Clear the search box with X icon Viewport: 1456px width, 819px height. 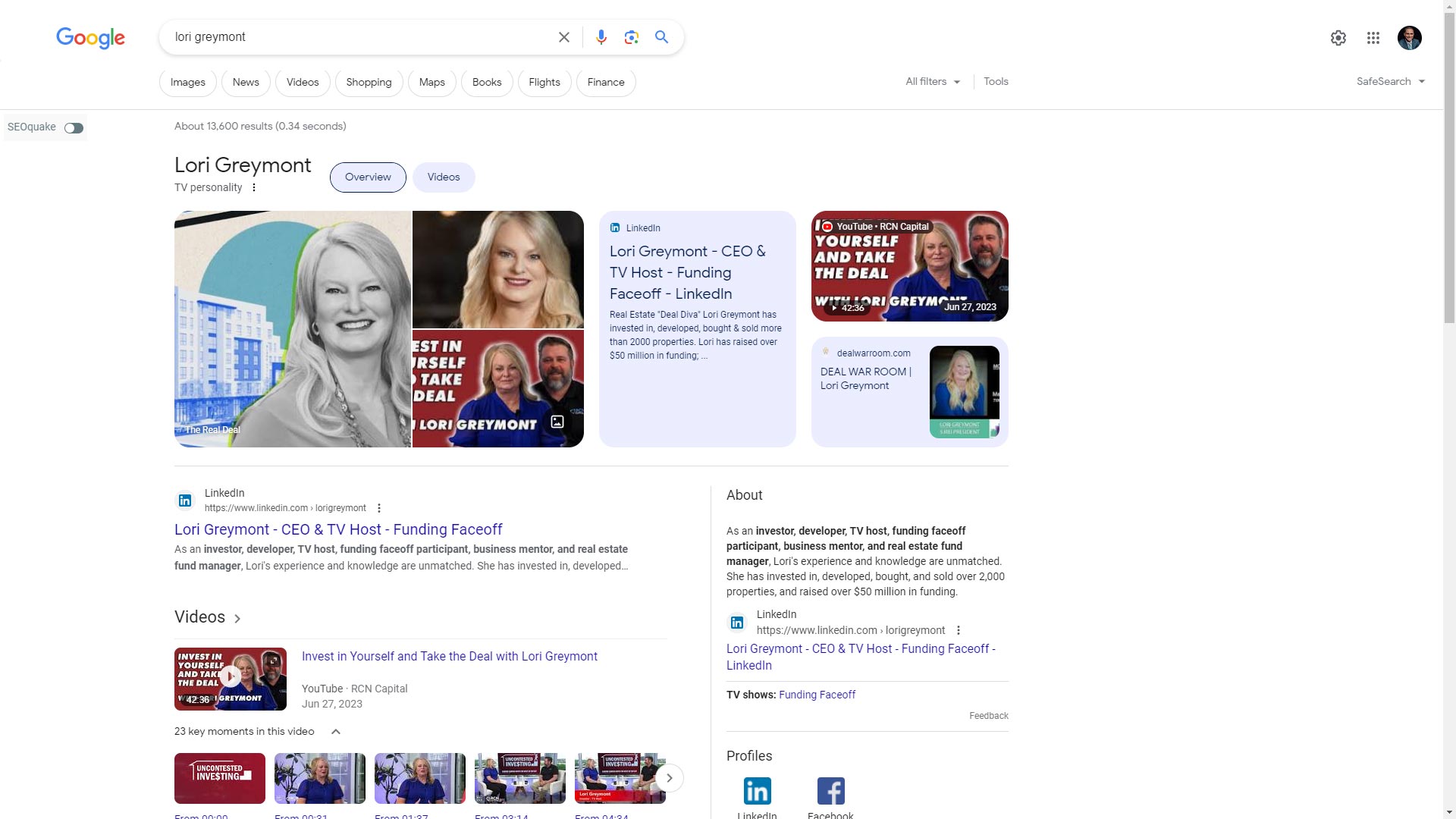coord(563,37)
